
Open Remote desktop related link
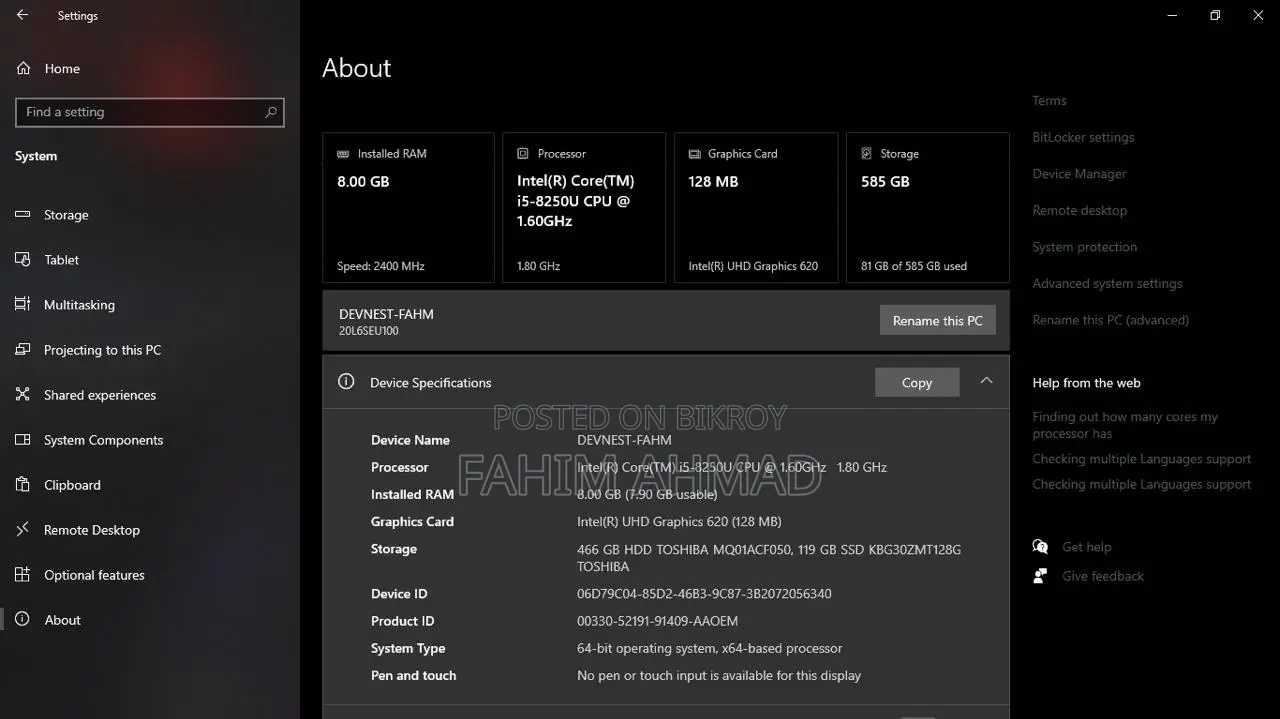[x=1079, y=211]
